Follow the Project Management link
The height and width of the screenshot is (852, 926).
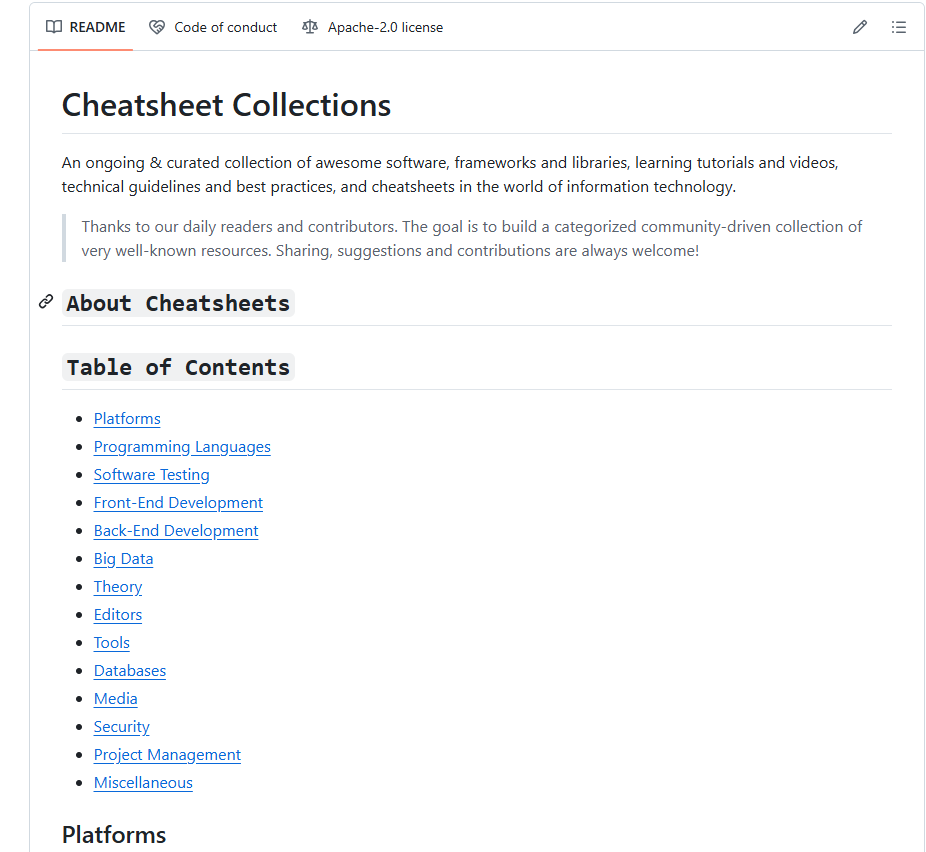click(167, 755)
